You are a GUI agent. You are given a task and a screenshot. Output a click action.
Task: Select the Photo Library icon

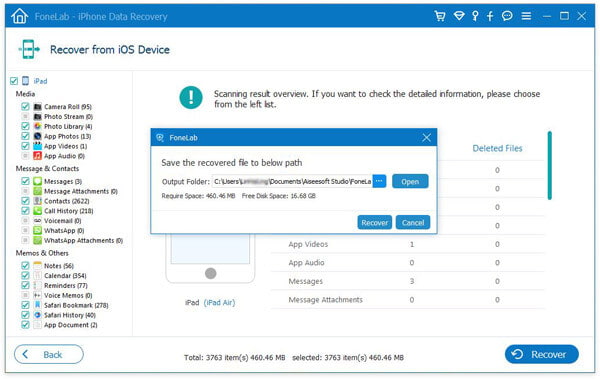[37, 126]
